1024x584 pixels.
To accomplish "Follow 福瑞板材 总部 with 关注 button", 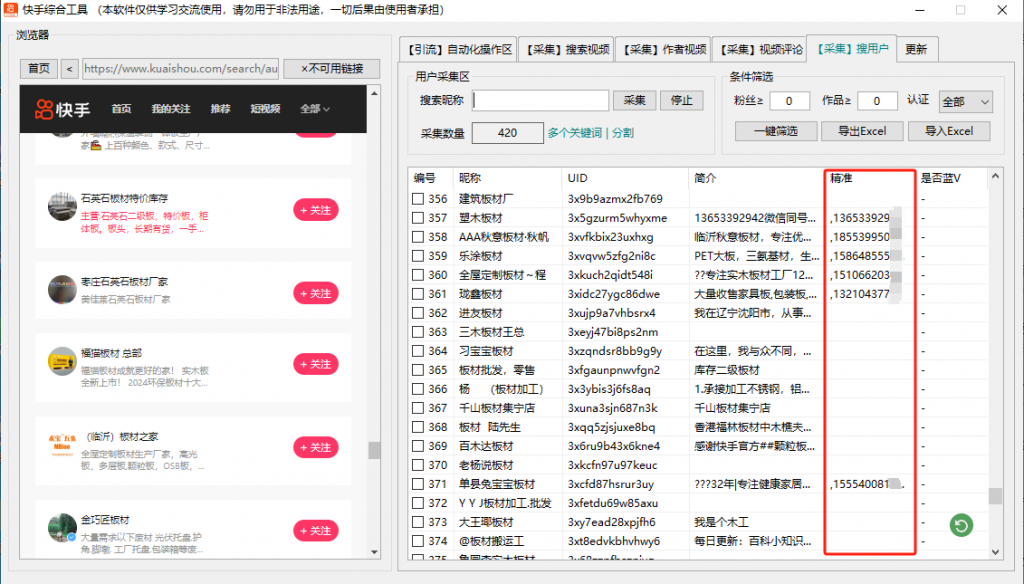I will click(x=315, y=364).
